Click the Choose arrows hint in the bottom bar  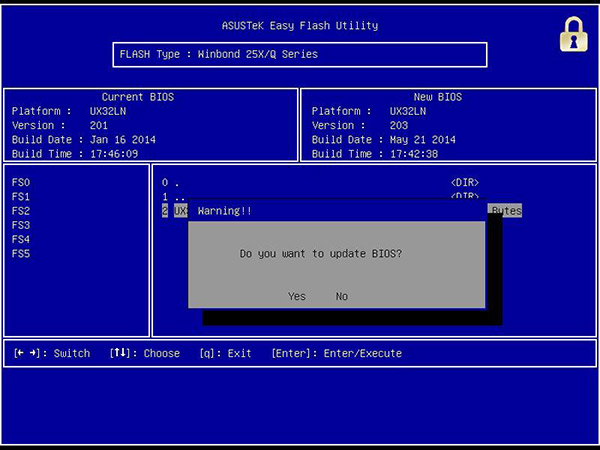coord(144,353)
